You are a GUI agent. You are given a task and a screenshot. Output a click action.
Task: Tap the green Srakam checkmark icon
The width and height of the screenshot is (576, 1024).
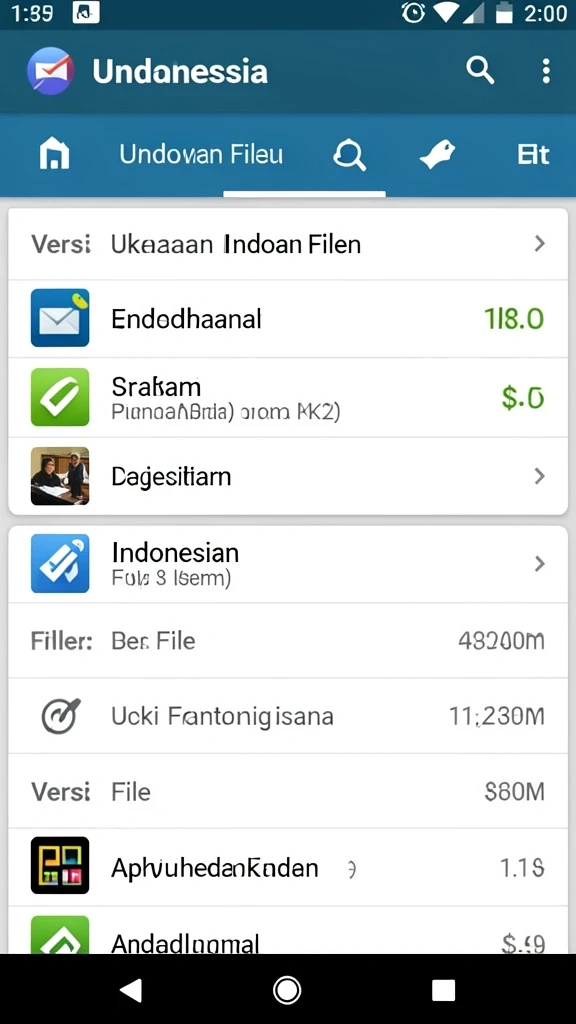coord(60,397)
